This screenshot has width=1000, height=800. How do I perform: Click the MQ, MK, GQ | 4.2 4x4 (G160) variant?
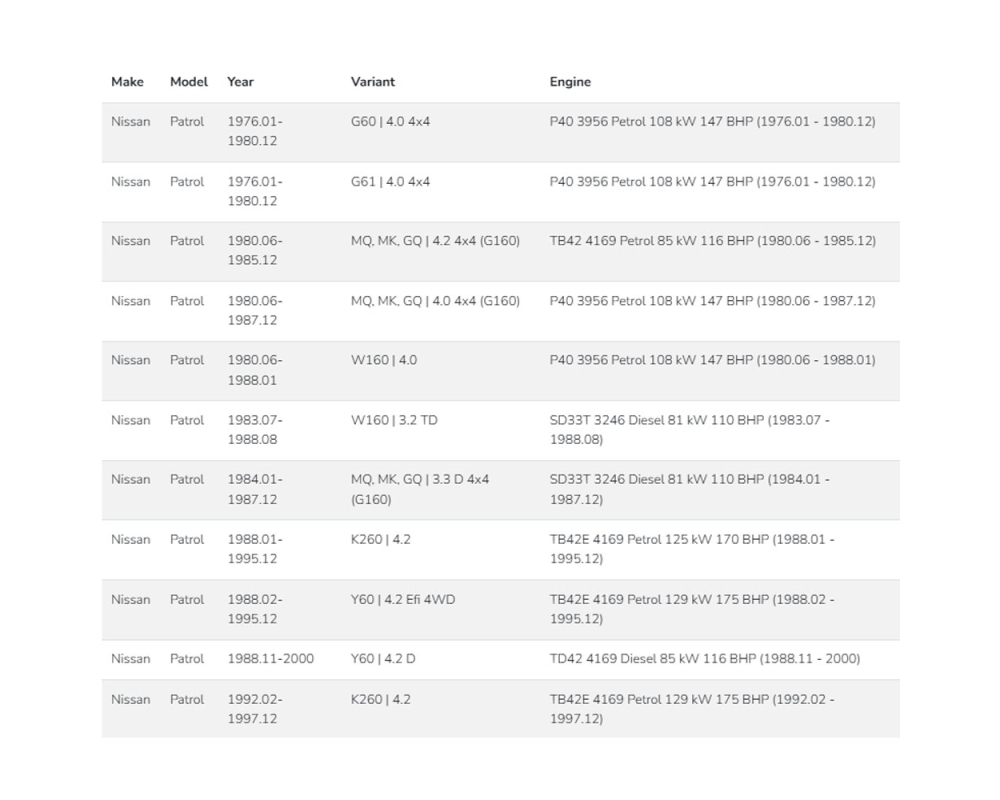pyautogui.click(x=435, y=241)
